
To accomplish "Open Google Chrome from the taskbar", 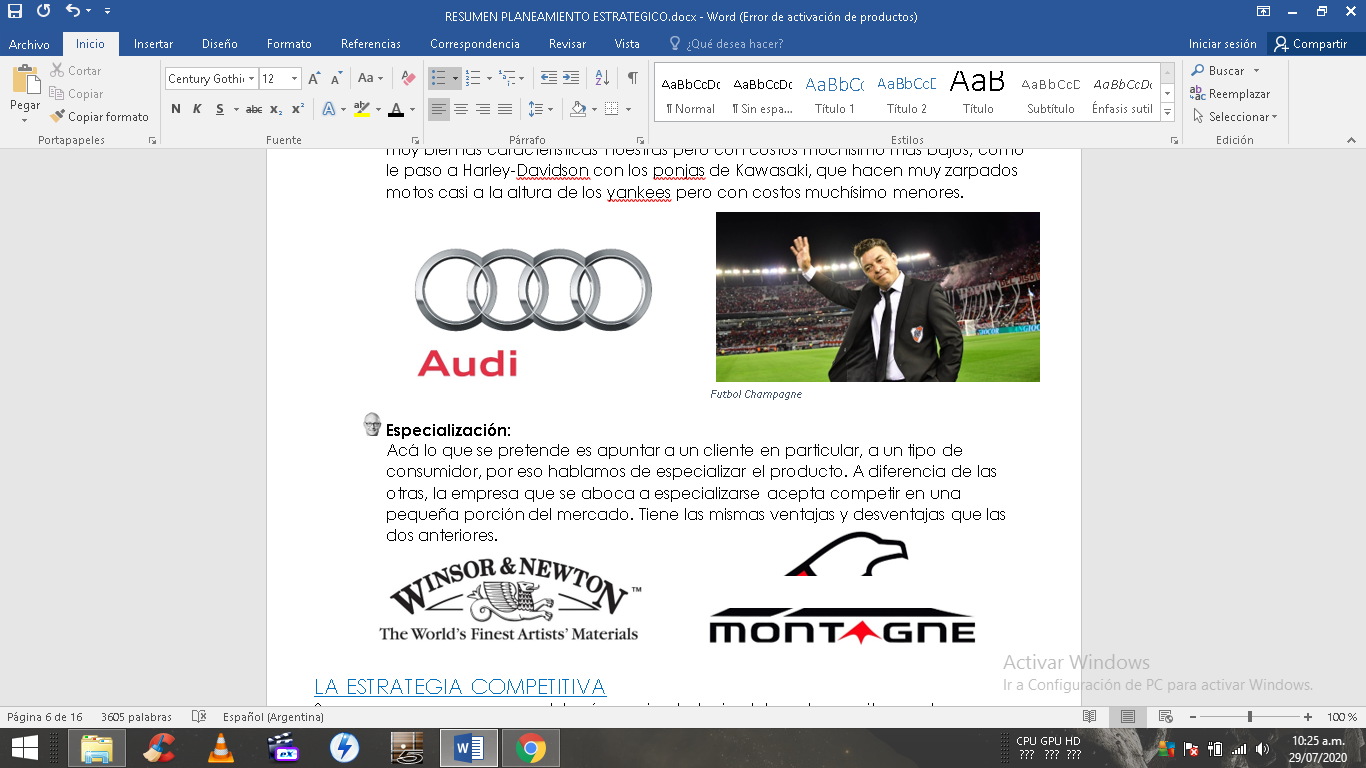I will click(531, 748).
